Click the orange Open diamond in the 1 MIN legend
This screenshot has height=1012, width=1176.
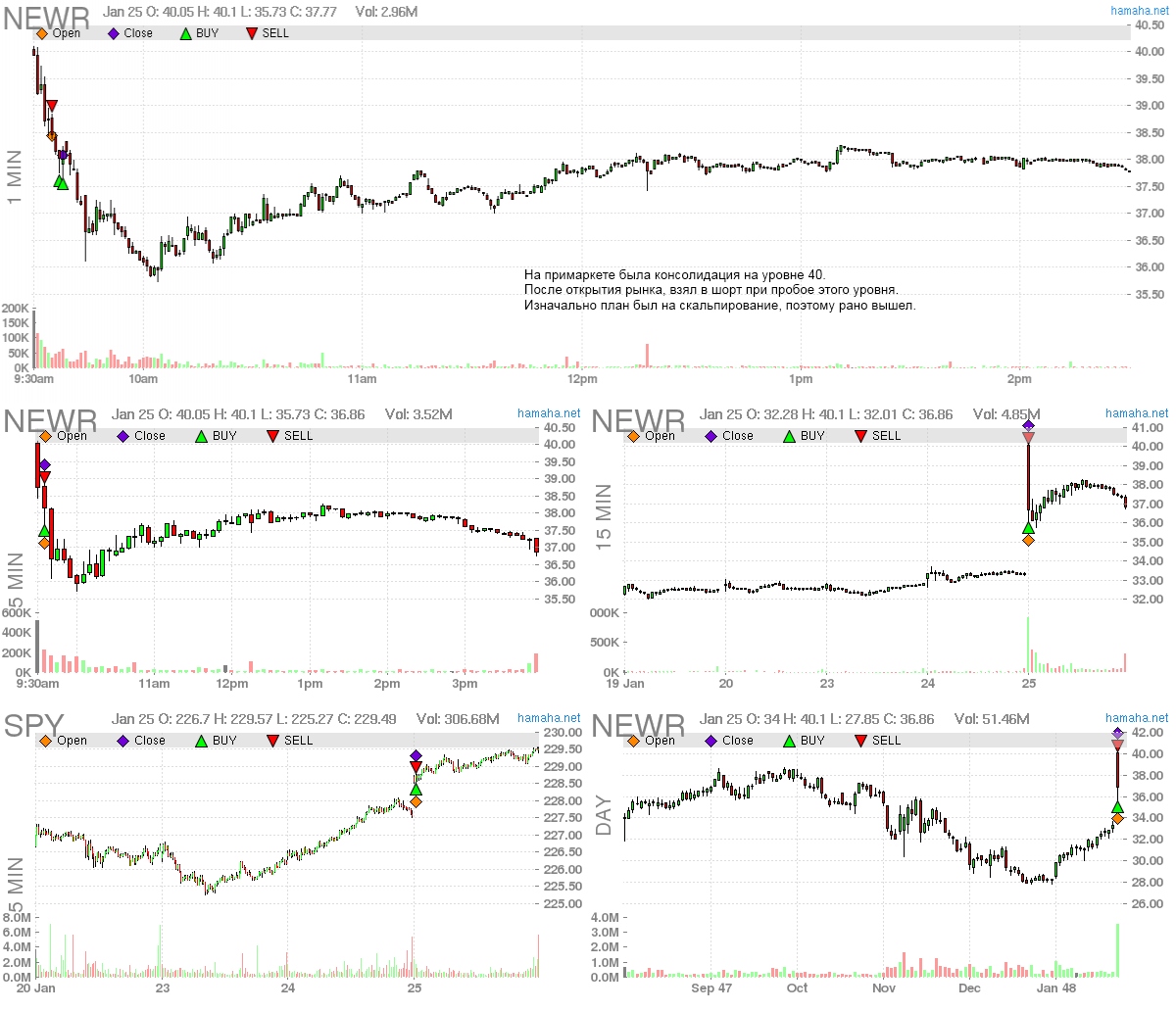41,33
